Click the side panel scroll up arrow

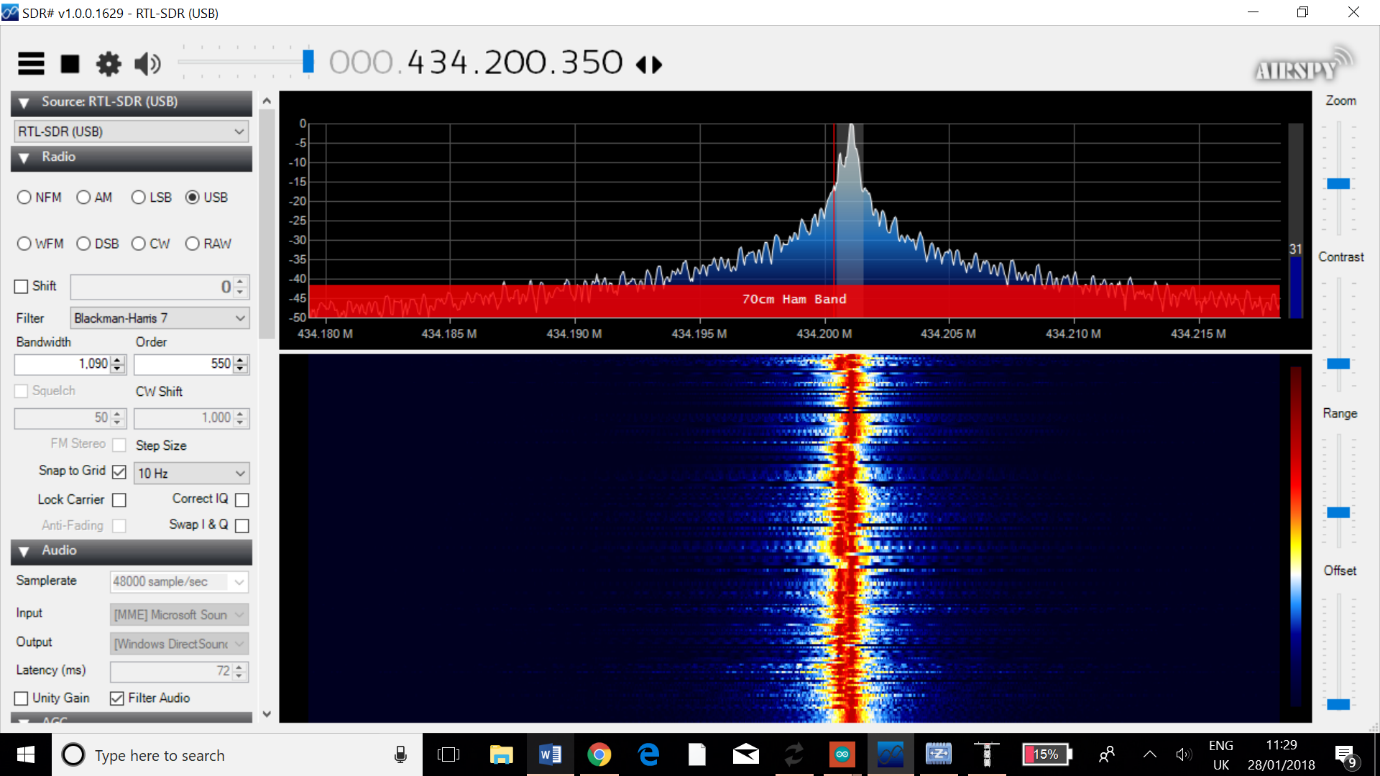tap(266, 100)
